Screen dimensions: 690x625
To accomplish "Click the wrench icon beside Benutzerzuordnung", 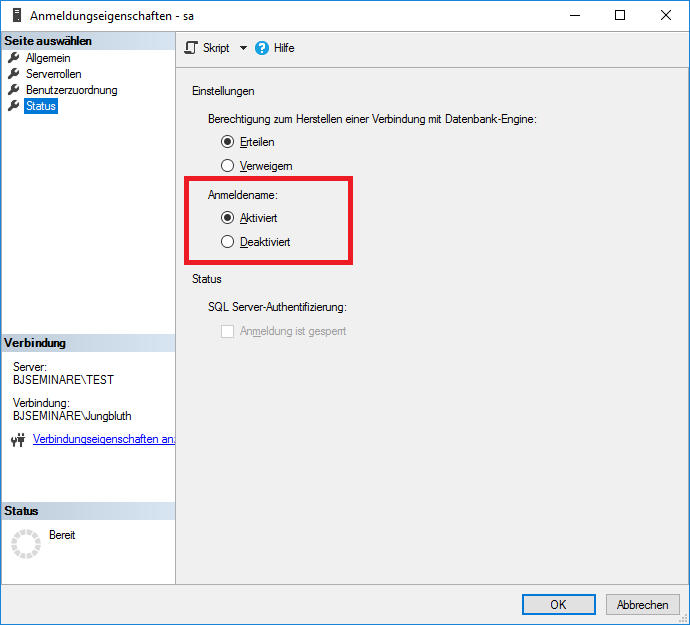I will (14, 90).
